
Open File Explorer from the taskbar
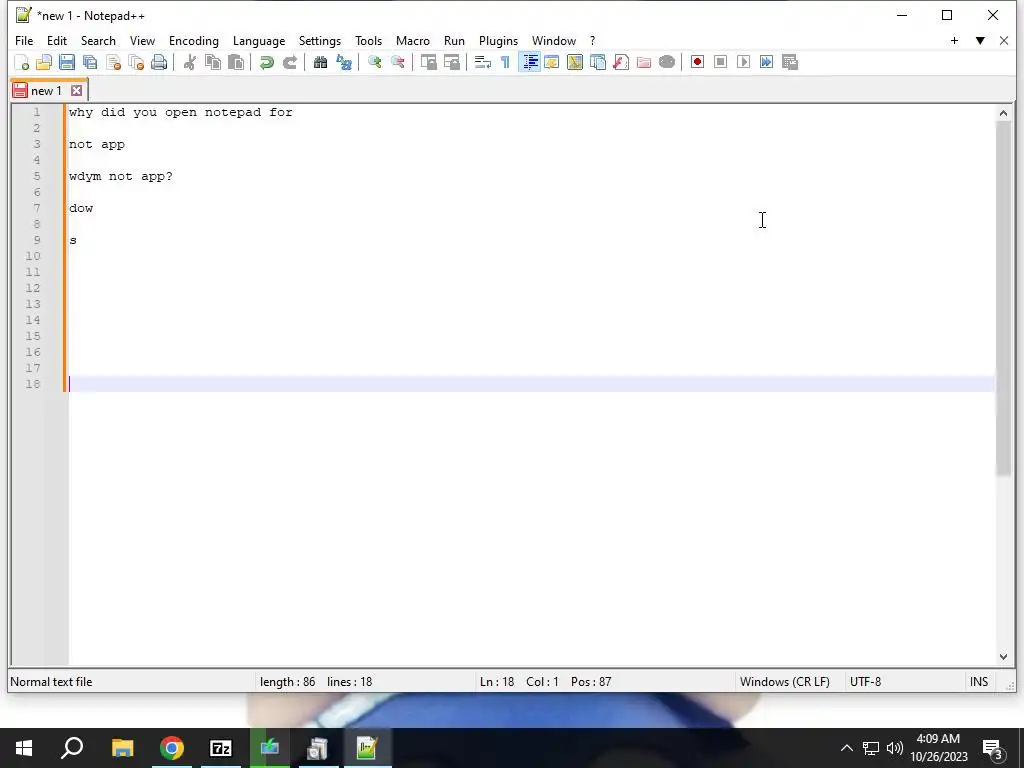coord(122,748)
